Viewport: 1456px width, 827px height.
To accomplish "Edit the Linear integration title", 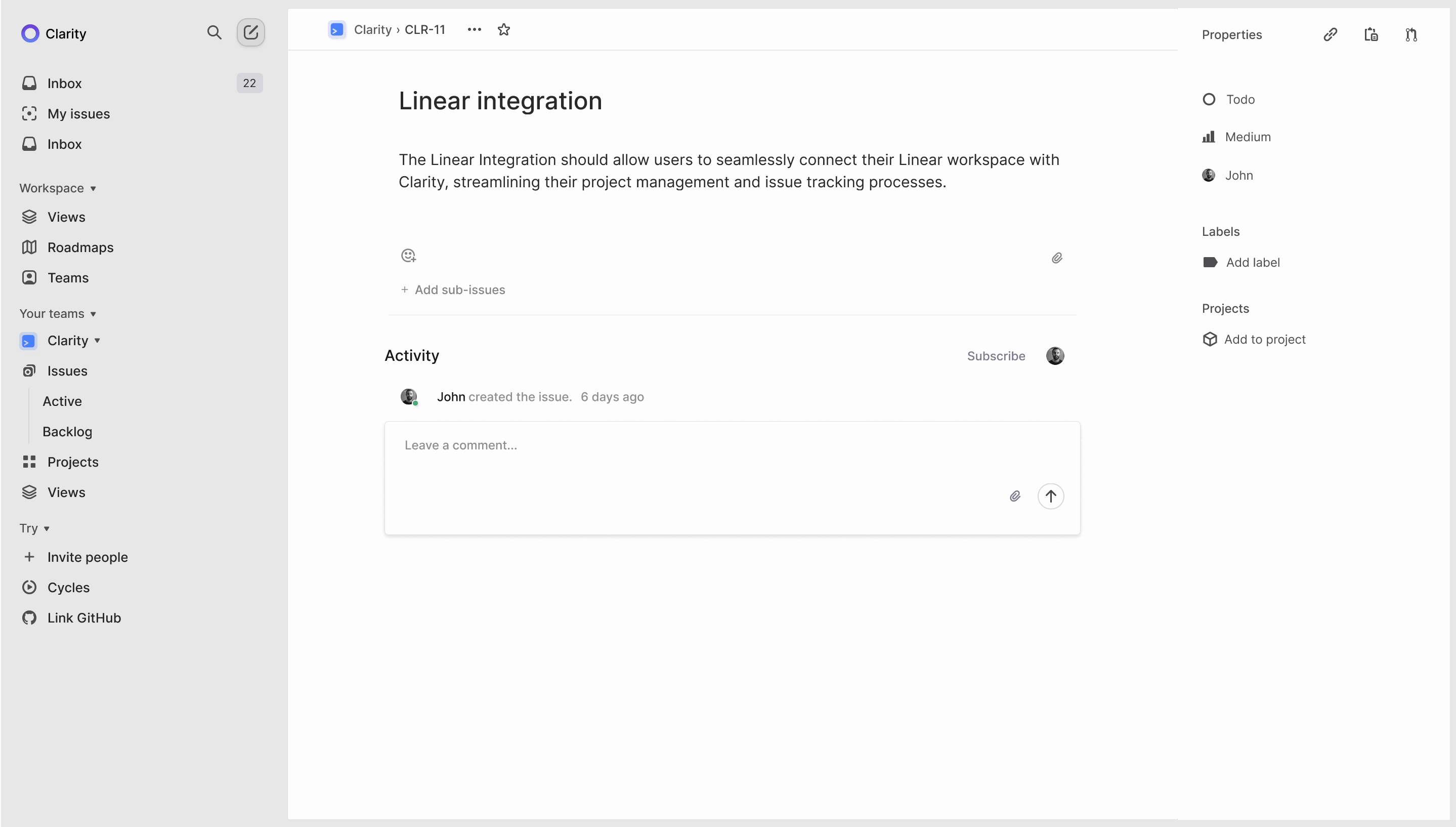I will (500, 101).
